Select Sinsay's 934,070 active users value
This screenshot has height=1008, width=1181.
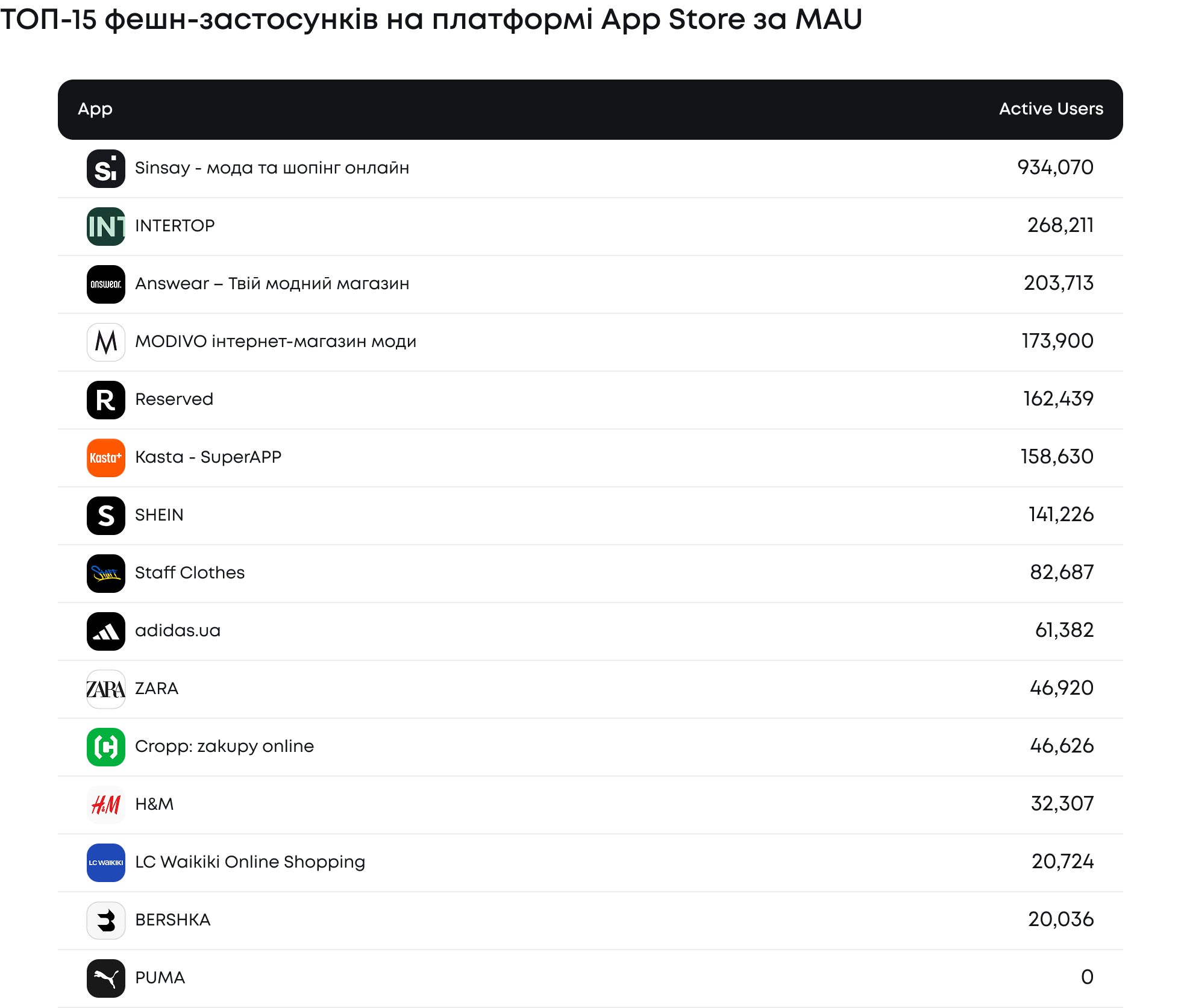[x=1055, y=167]
